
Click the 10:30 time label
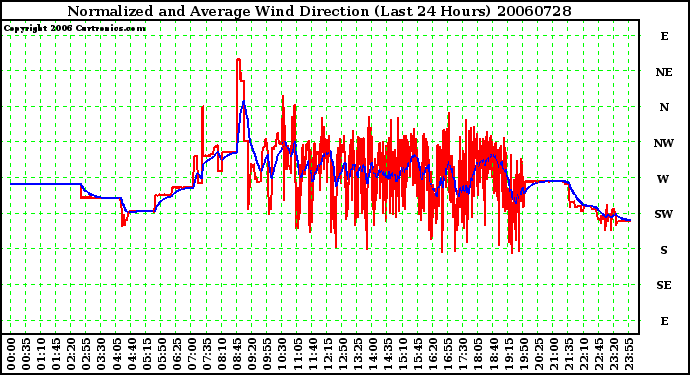pos(282,354)
